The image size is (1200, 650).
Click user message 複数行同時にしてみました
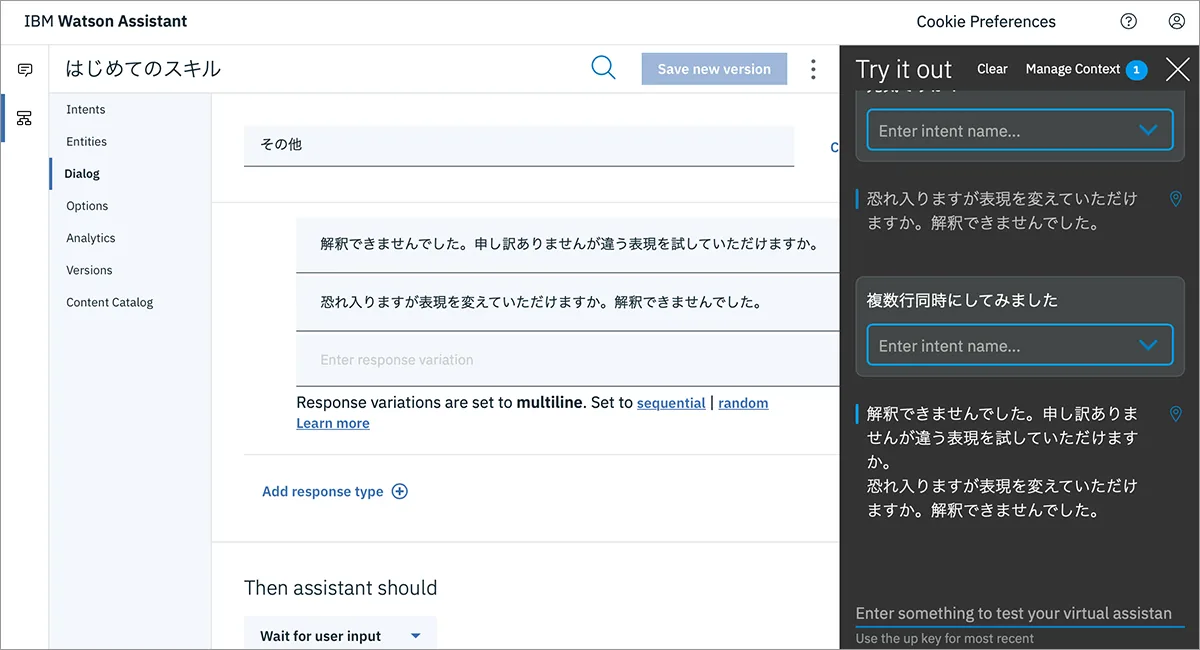(x=962, y=300)
